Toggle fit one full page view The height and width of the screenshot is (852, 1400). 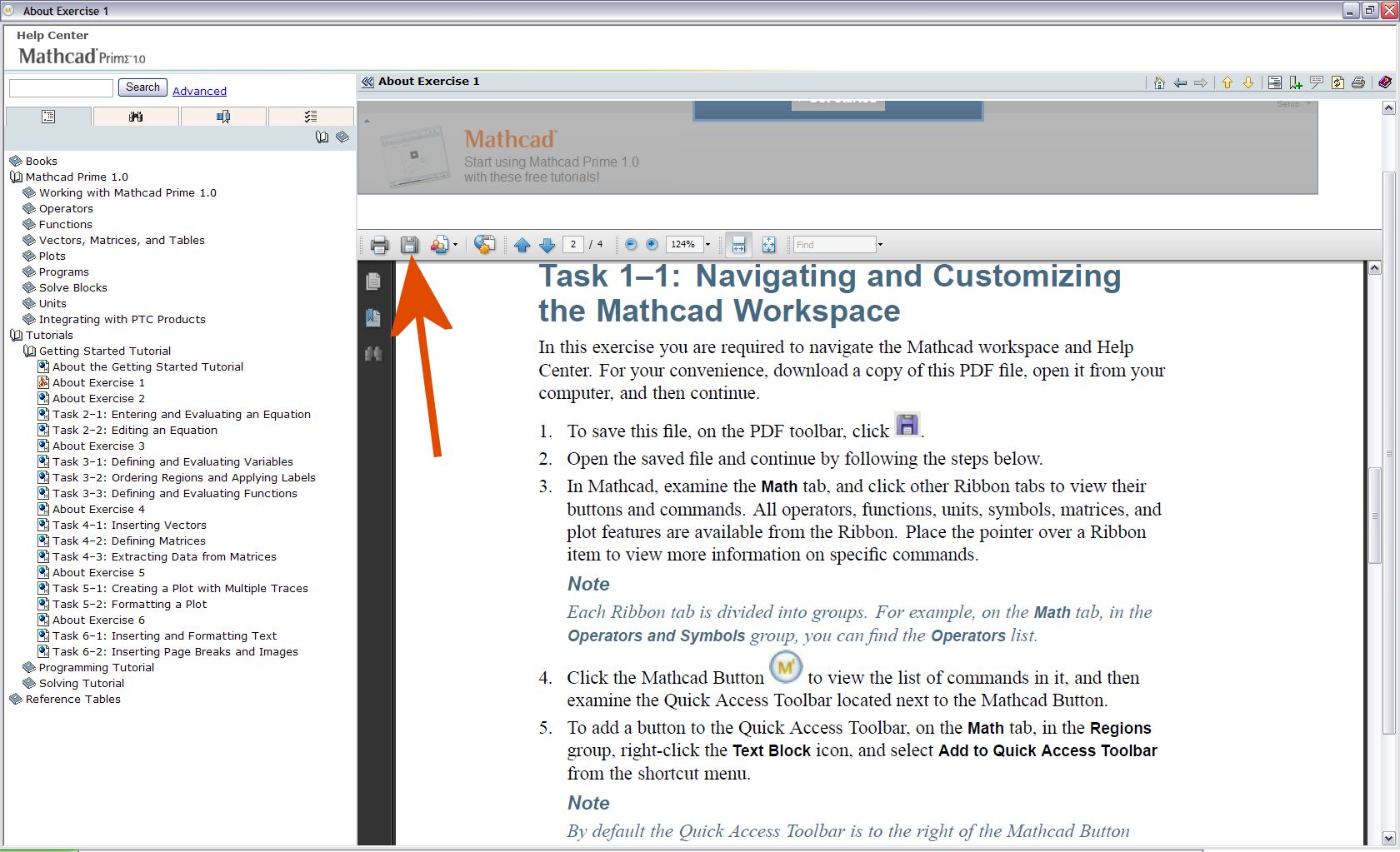(x=768, y=245)
